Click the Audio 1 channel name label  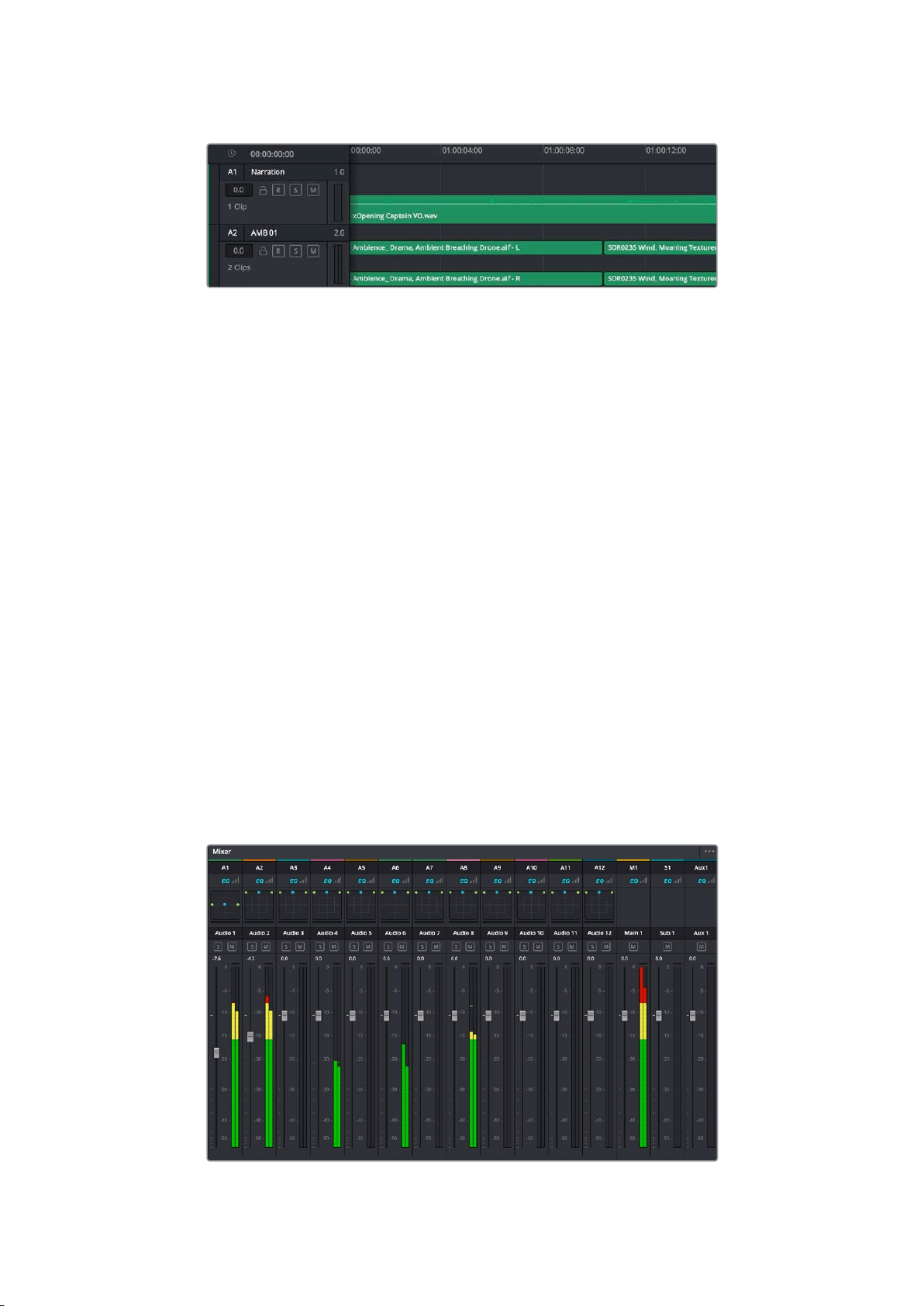pyautogui.click(x=226, y=933)
